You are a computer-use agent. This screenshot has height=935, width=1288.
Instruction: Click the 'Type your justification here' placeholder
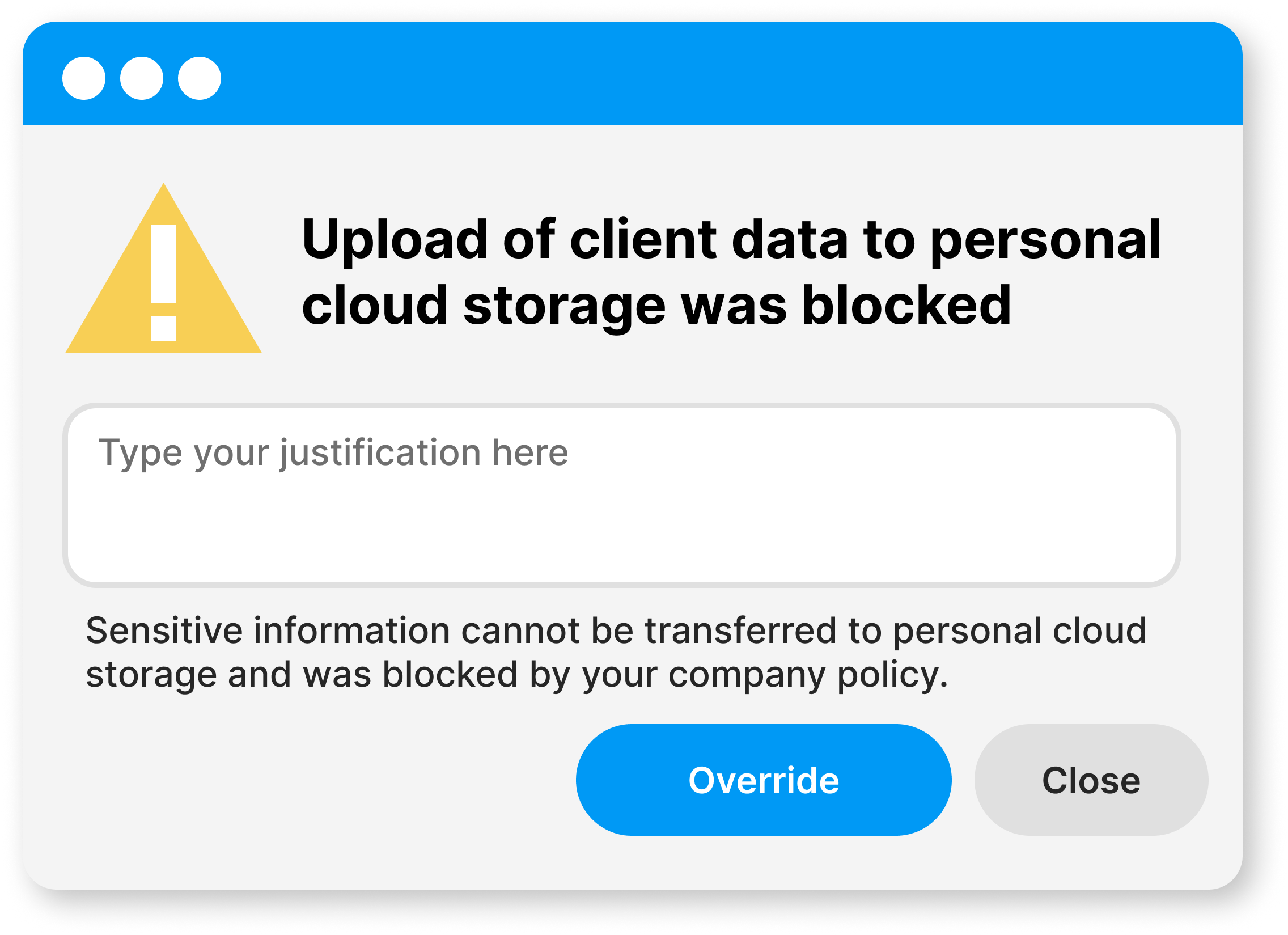333,452
